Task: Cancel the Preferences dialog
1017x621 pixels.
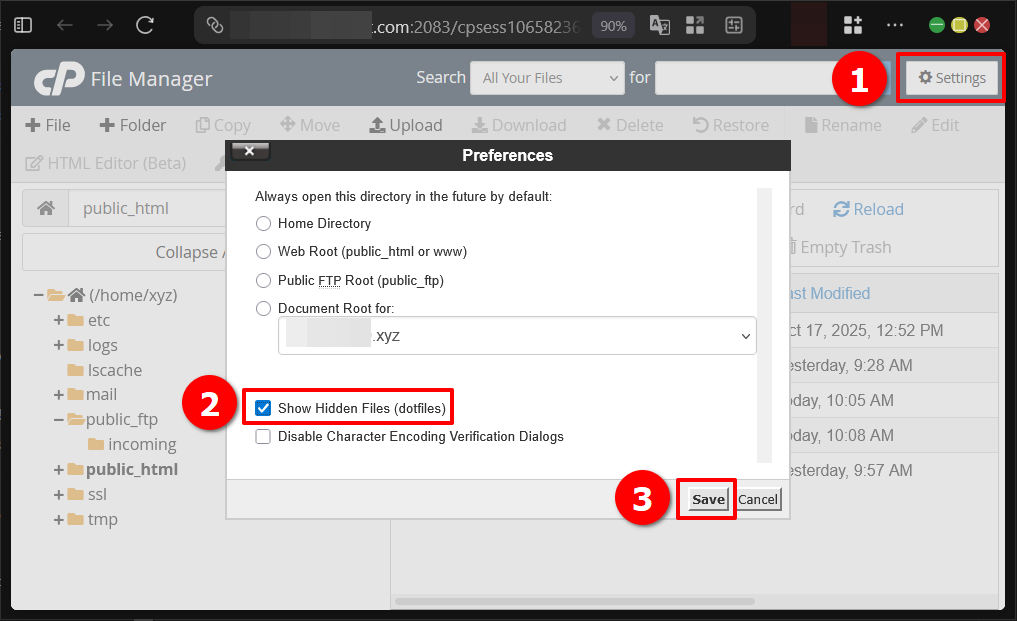Action: click(x=758, y=498)
